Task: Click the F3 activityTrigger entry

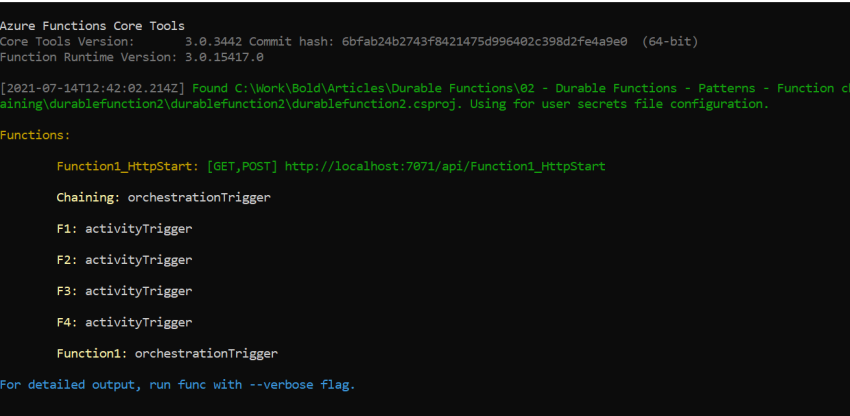Action: pyautogui.click(x=124, y=291)
